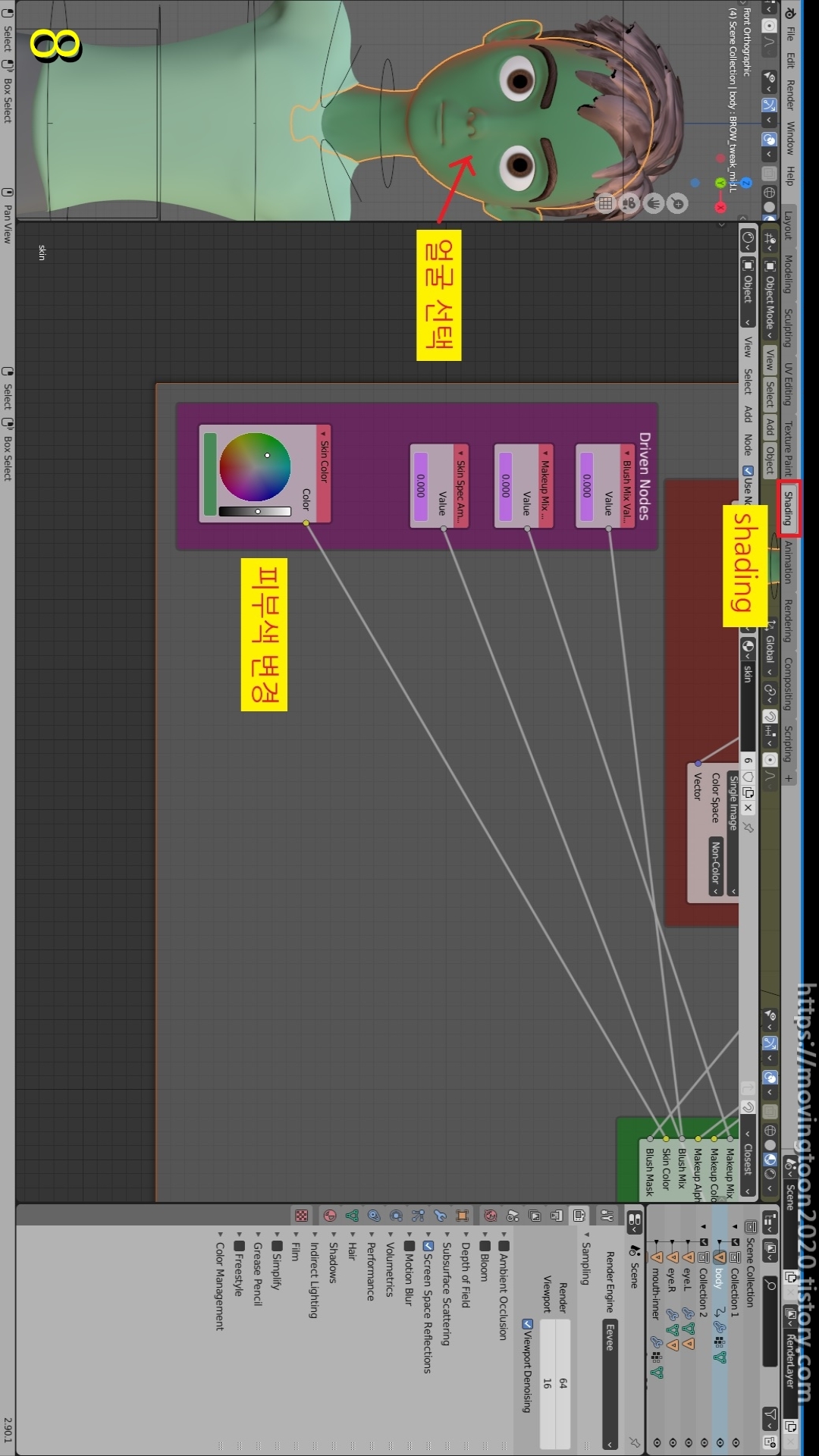This screenshot has width=819, height=1456.
Task: Open the outliner display mode dropdown
Action: pos(770,1249)
